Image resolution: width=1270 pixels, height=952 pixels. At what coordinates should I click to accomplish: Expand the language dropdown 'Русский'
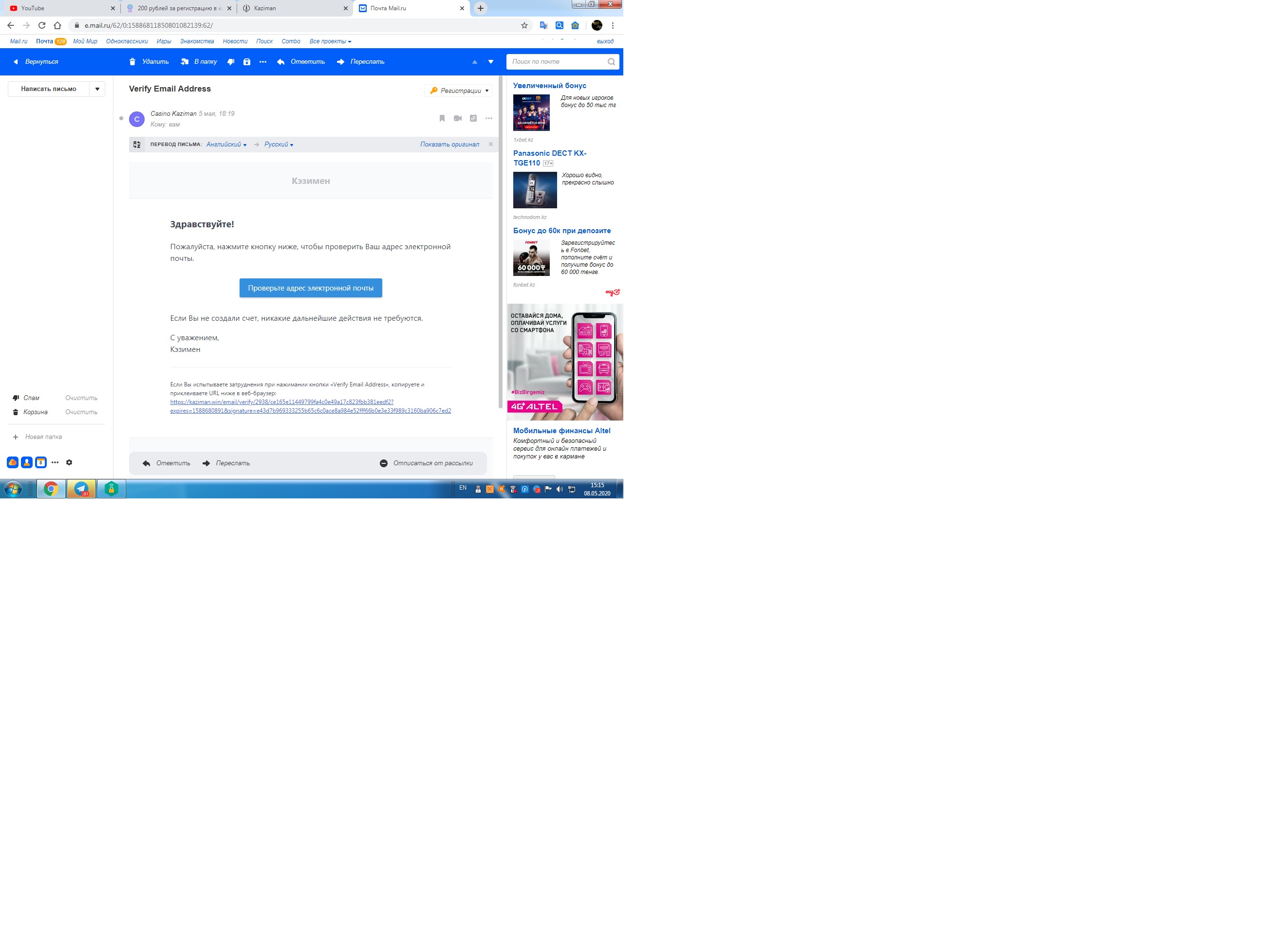(277, 144)
